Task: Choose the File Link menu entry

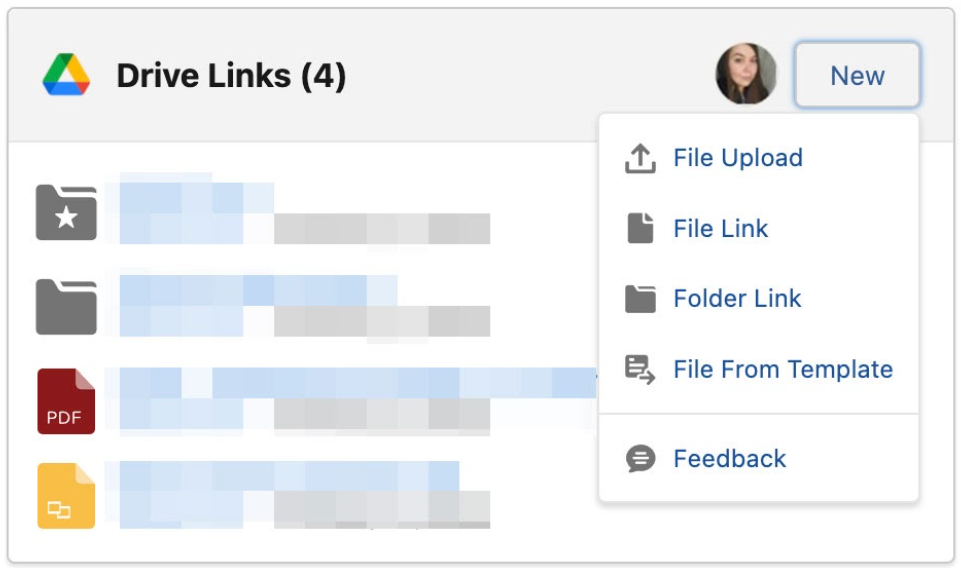Action: 720,229
